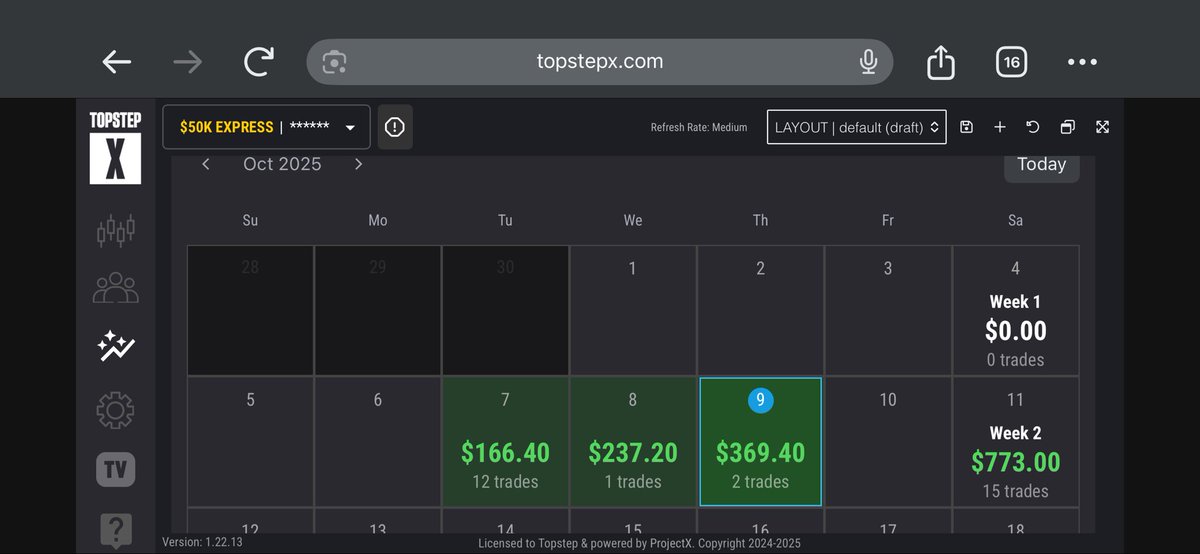
Task: Select October 9 cell showing $369.40
Action: [760, 441]
